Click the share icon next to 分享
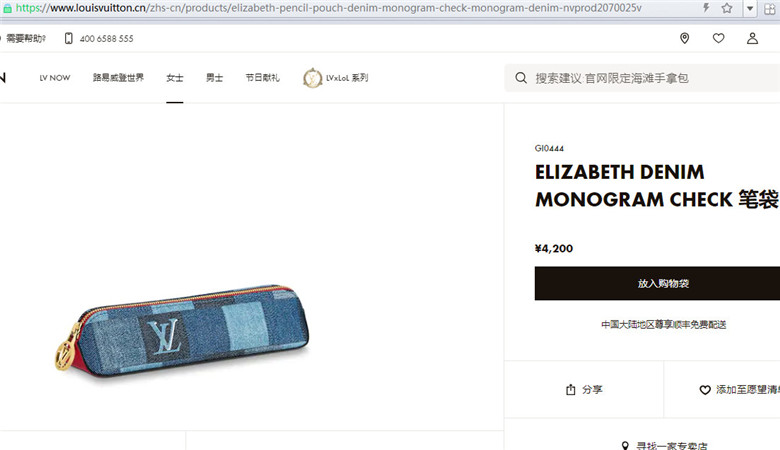The width and height of the screenshot is (780, 450). tap(571, 389)
